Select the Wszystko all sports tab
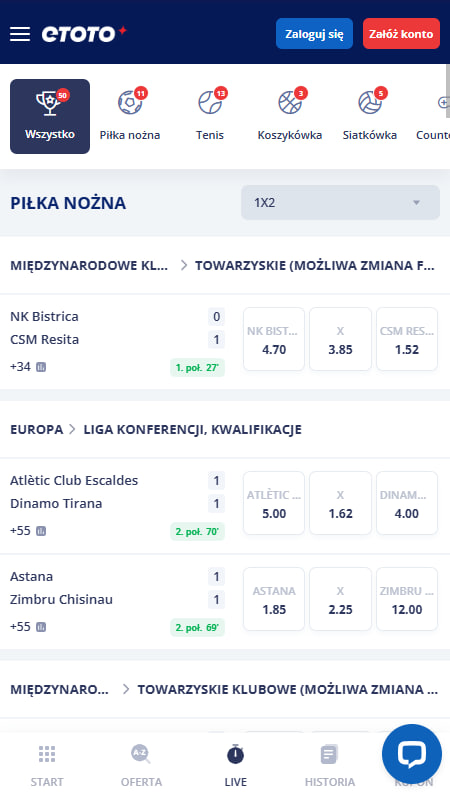 [50, 116]
